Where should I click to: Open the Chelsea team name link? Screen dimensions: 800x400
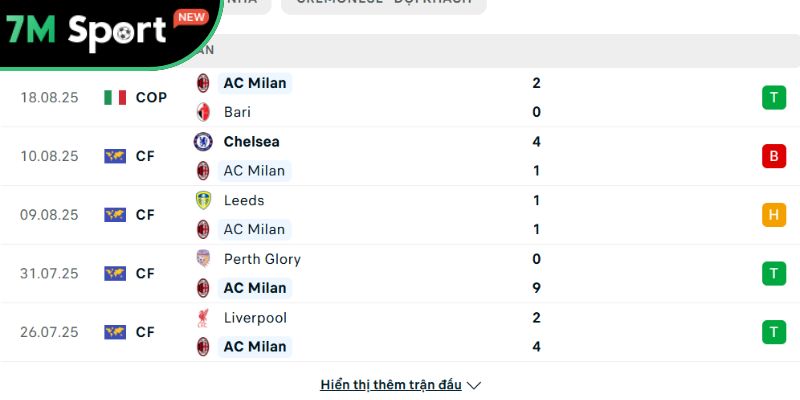point(251,142)
